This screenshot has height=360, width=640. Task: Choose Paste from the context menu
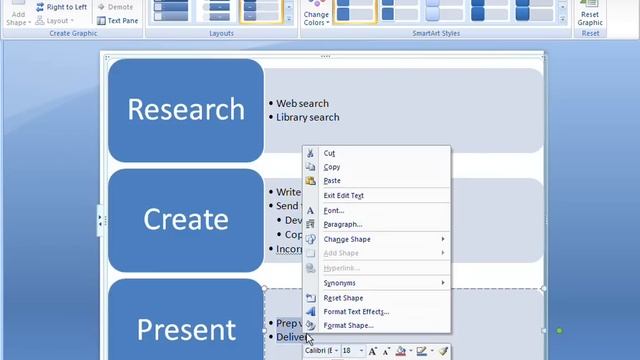(376, 180)
